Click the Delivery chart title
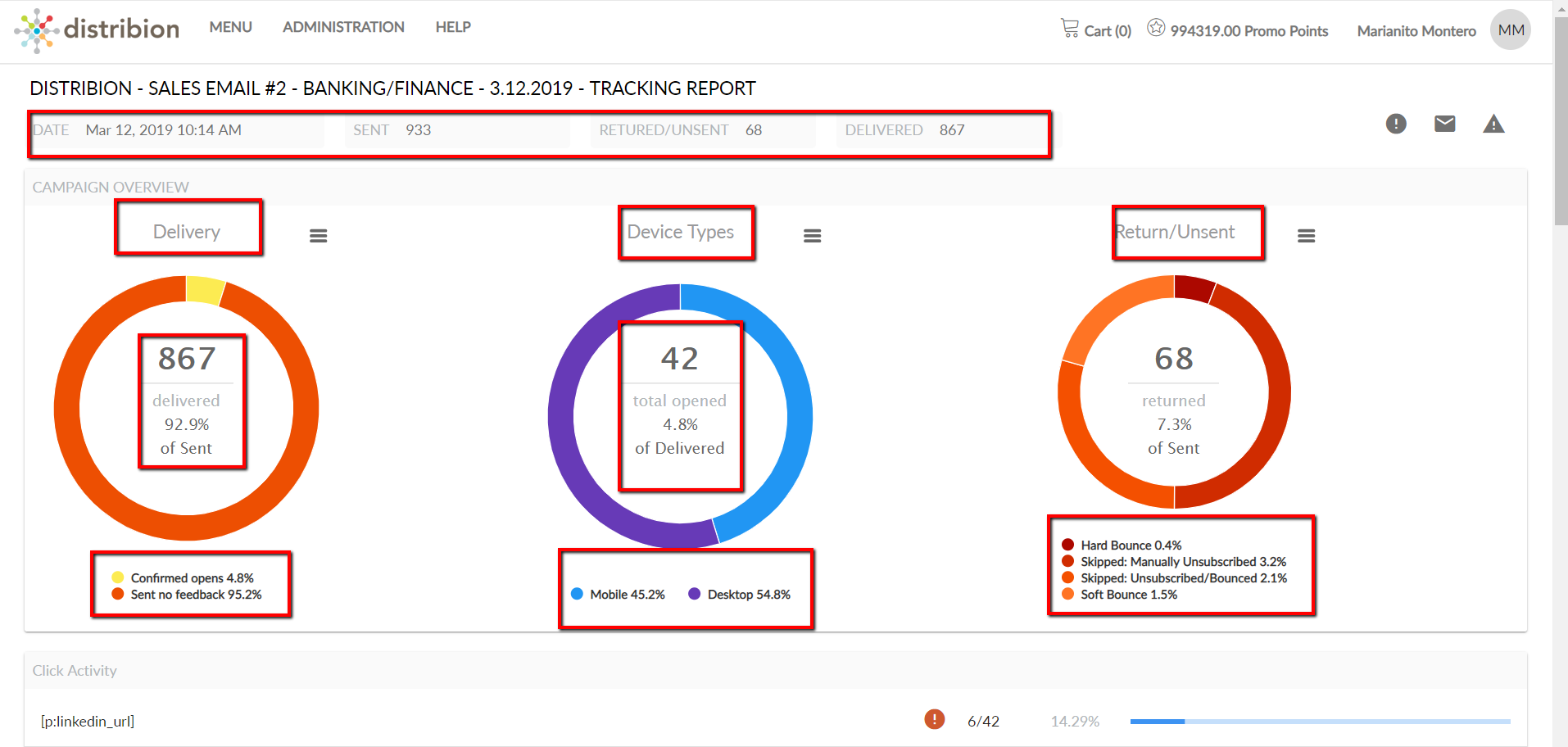The height and width of the screenshot is (747, 1568). [x=187, y=232]
